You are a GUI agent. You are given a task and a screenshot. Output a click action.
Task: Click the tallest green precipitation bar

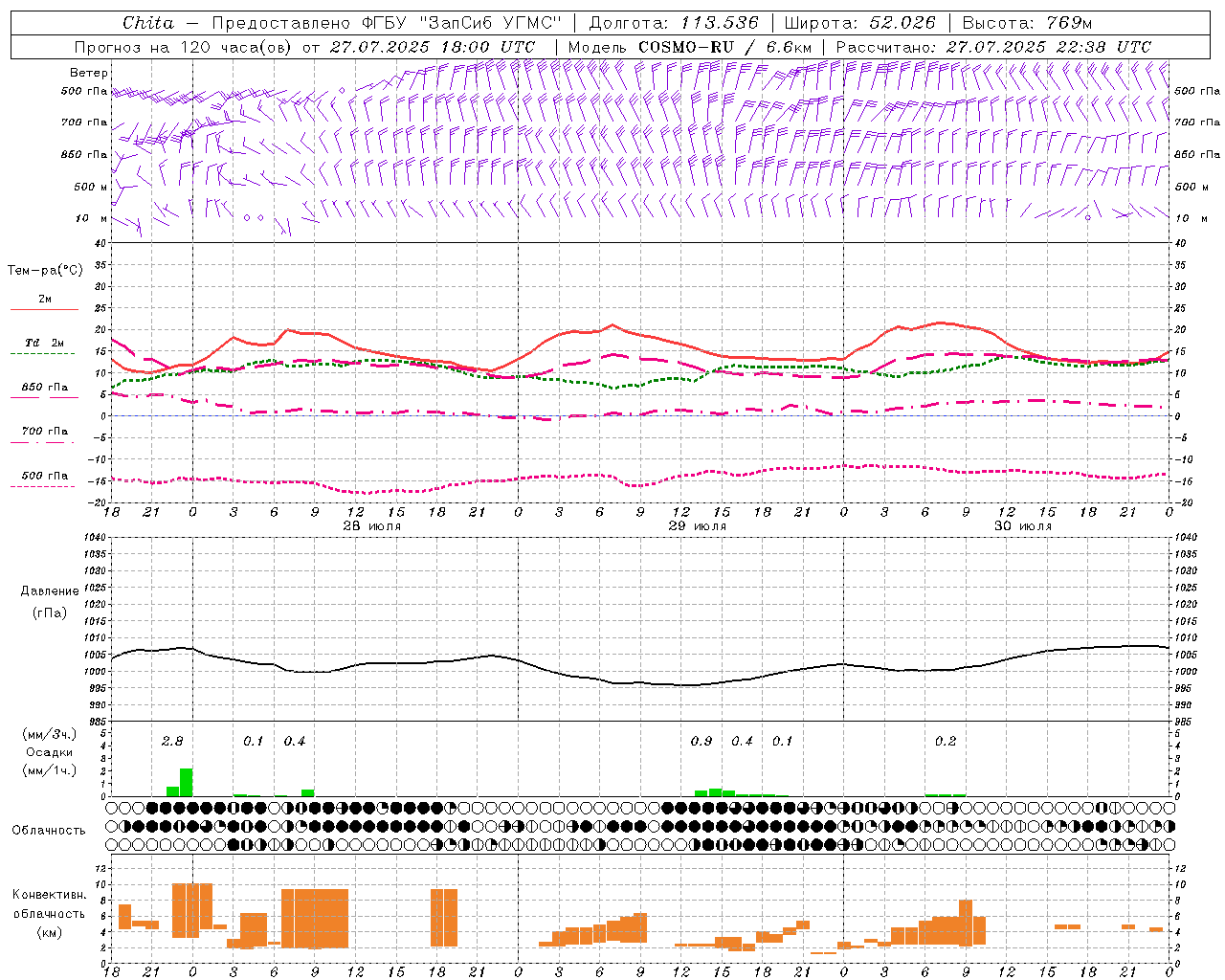(186, 782)
